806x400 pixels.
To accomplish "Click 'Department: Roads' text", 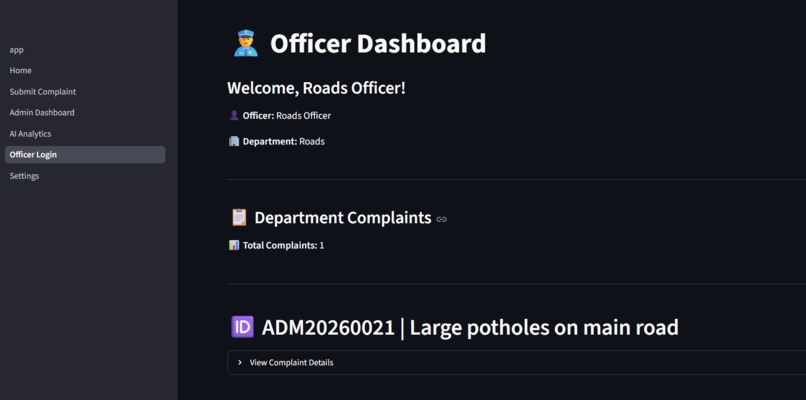I will 284,141.
